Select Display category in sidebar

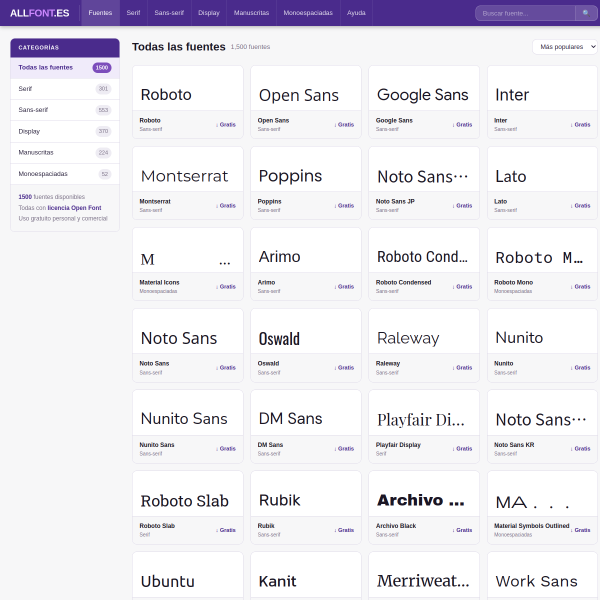pos(65,131)
